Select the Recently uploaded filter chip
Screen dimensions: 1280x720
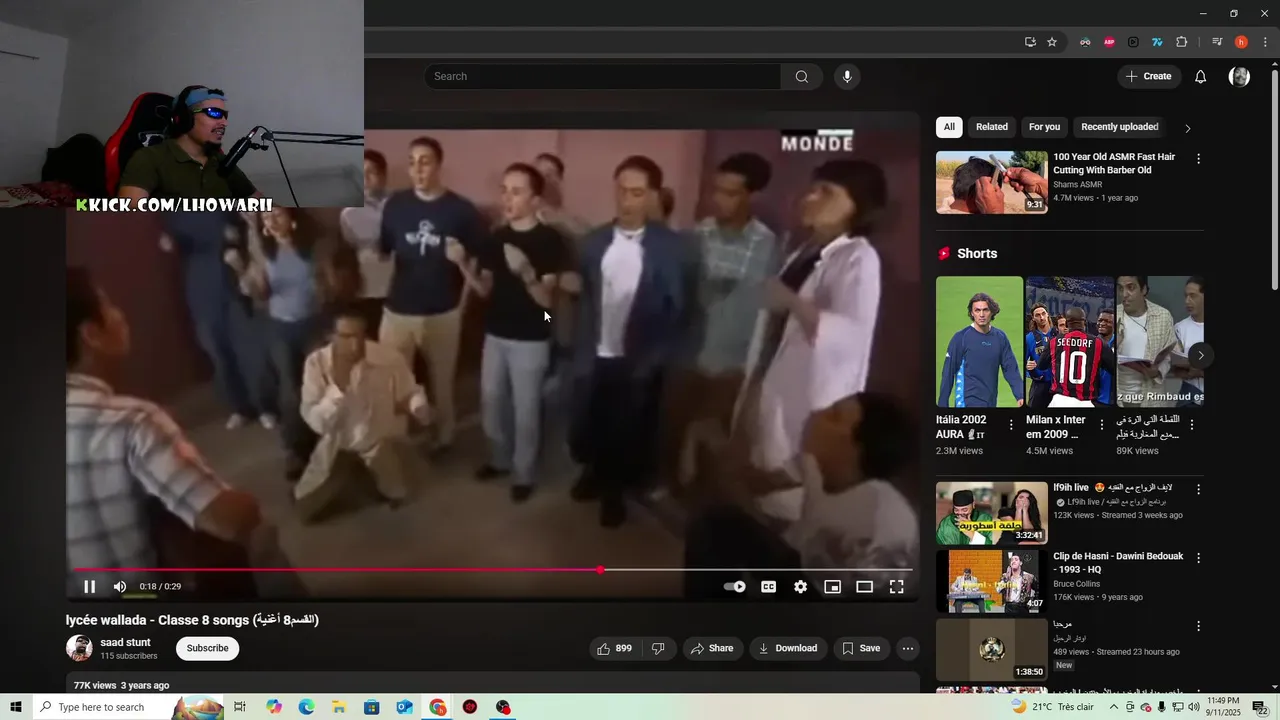pos(1120,127)
